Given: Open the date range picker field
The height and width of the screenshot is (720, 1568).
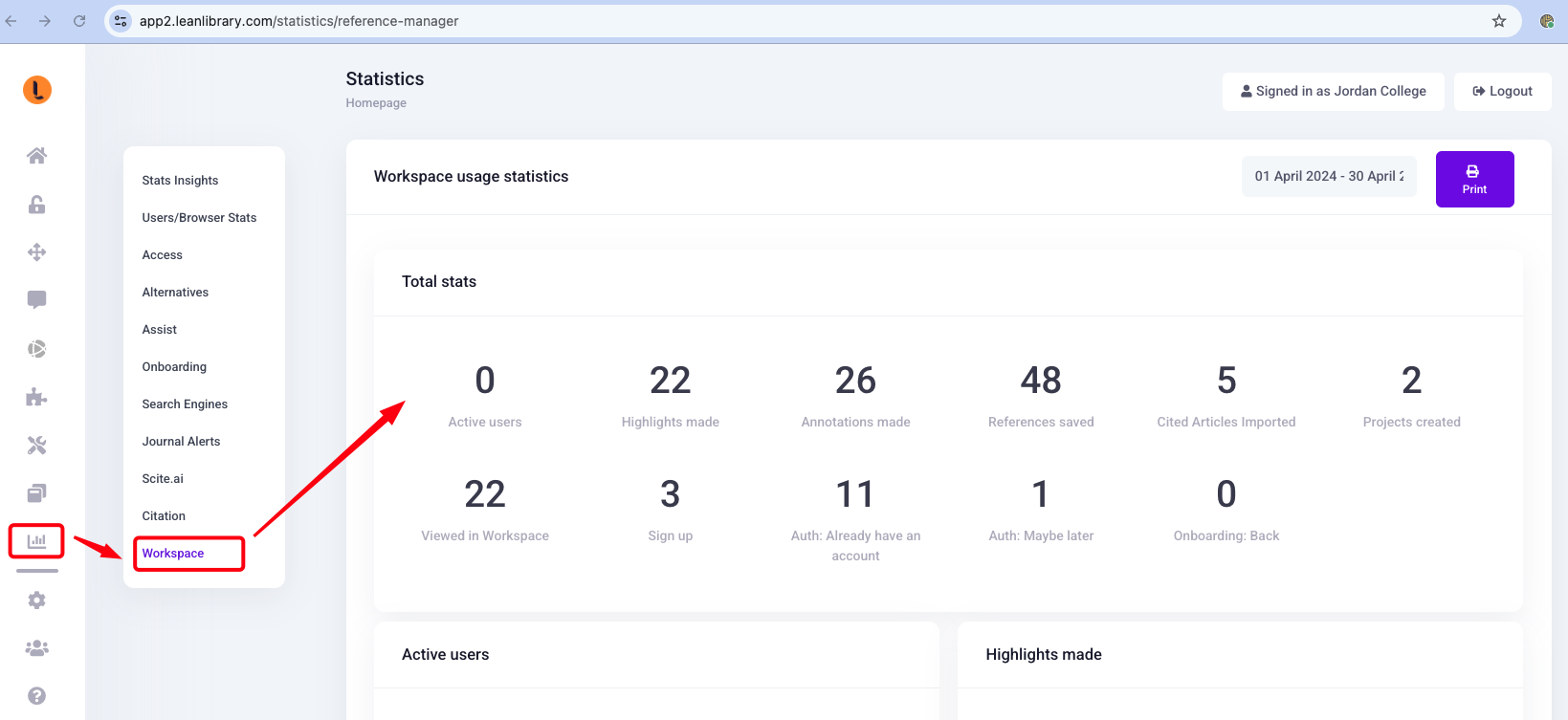Looking at the screenshot, I should [1329, 177].
